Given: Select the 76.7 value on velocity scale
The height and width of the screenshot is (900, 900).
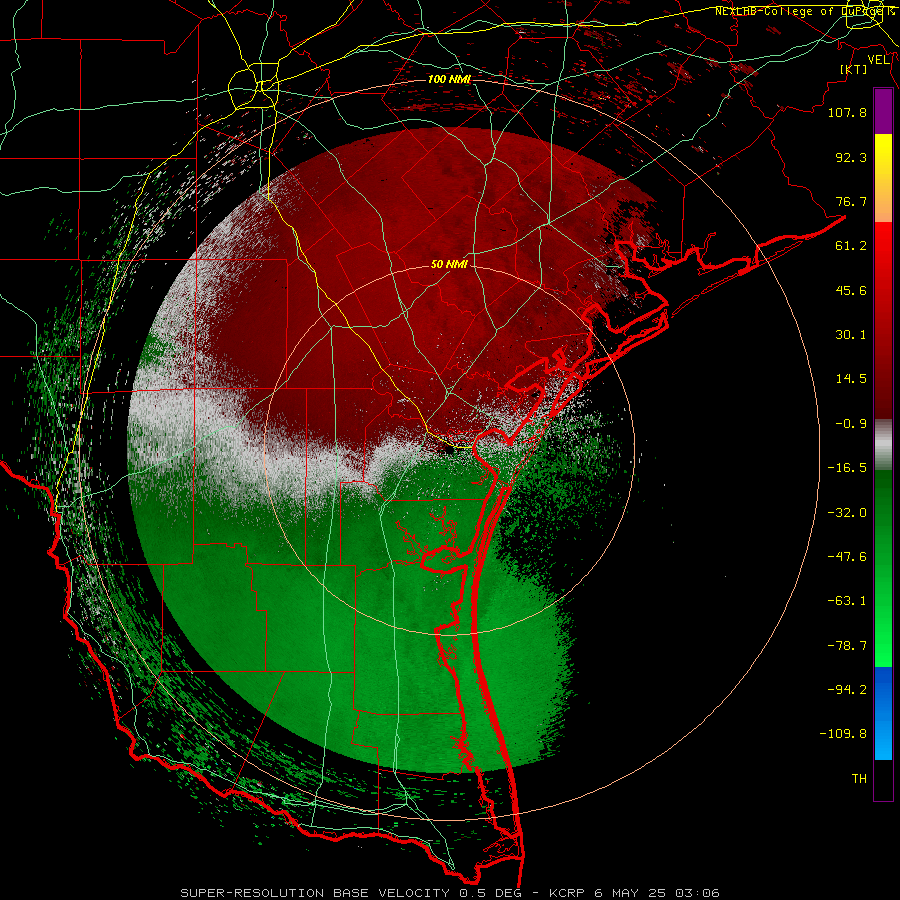Looking at the screenshot, I should [851, 201].
